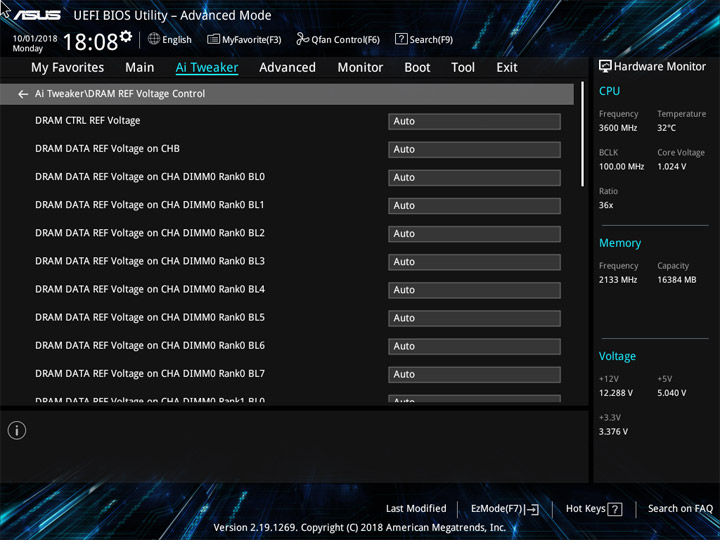The image size is (720, 540).
Task: Edit CHA DIMM0 Rank0 BL1 value field
Action: click(474, 206)
